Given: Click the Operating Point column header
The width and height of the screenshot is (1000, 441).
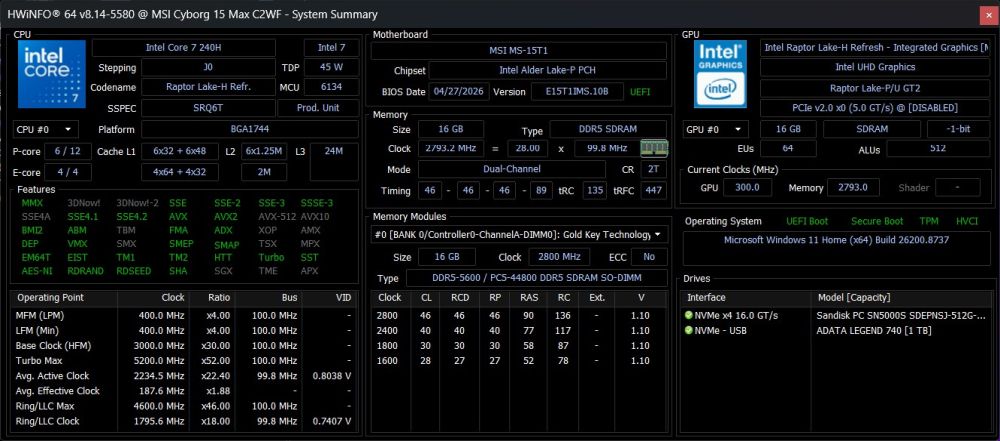Looking at the screenshot, I should coord(64,297).
